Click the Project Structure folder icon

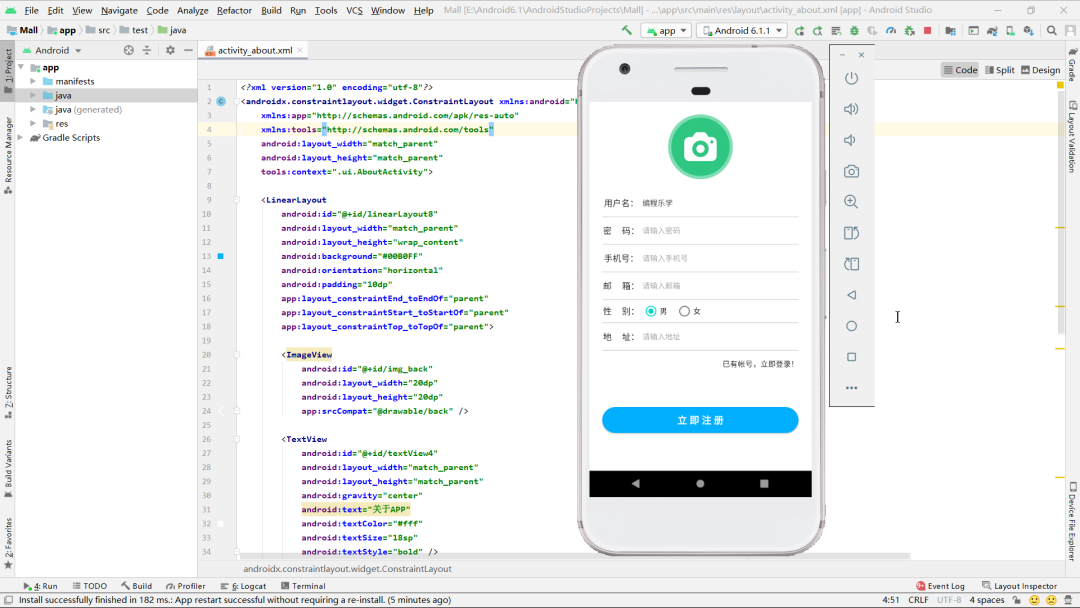[x=951, y=30]
